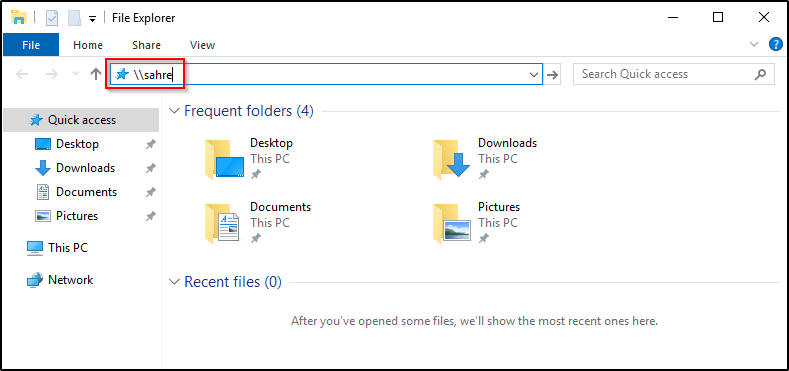Viewport: 789px width, 371px height.
Task: Click the Documents label in Frequent folders
Action: click(x=280, y=207)
